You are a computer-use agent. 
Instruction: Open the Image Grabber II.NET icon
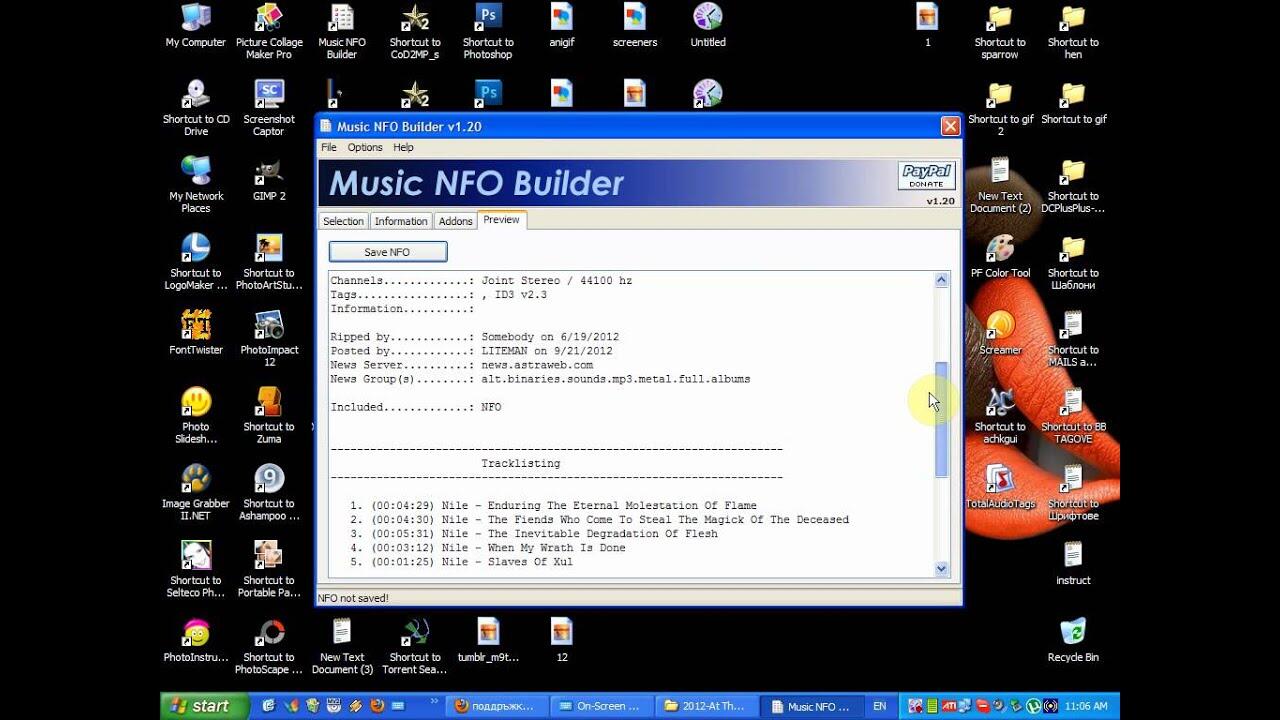pyautogui.click(x=196, y=481)
